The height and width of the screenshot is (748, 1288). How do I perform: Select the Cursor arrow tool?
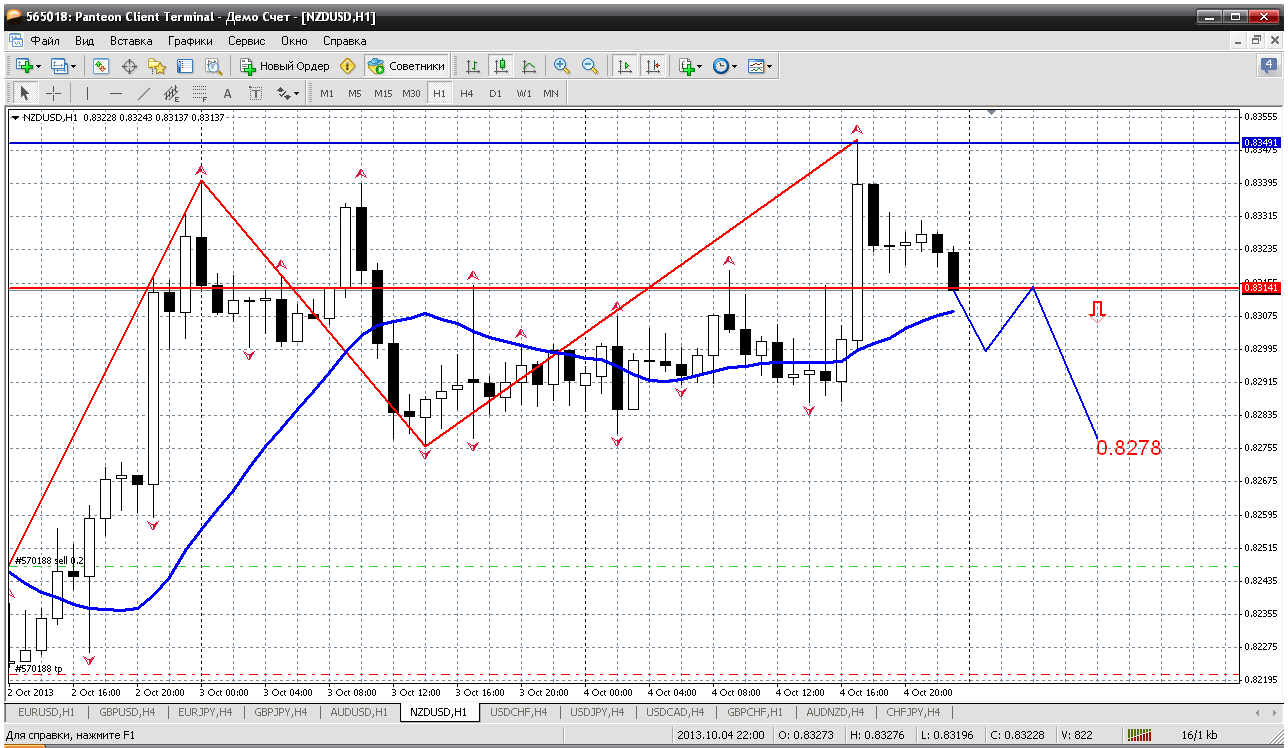click(x=25, y=93)
